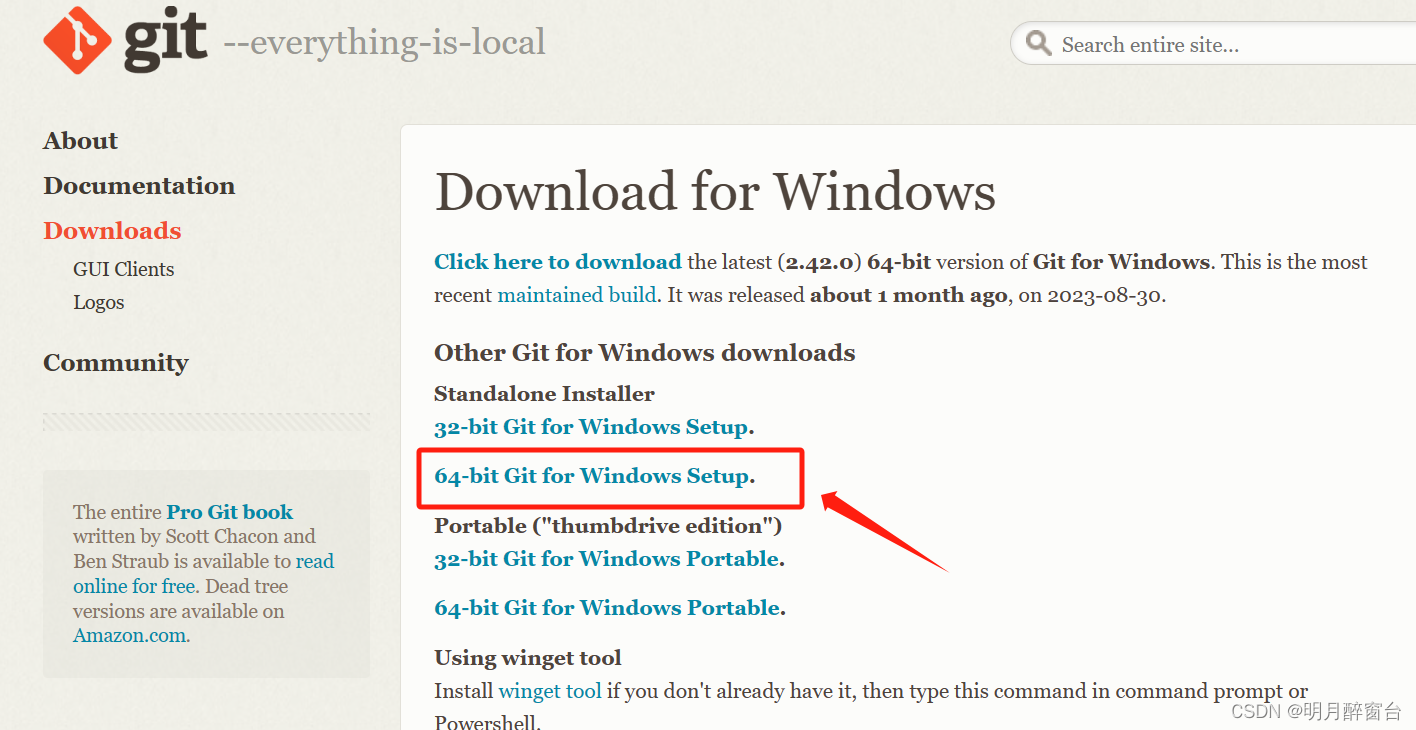Open the Downloads section
Screen dimensions: 1416x730
112,231
